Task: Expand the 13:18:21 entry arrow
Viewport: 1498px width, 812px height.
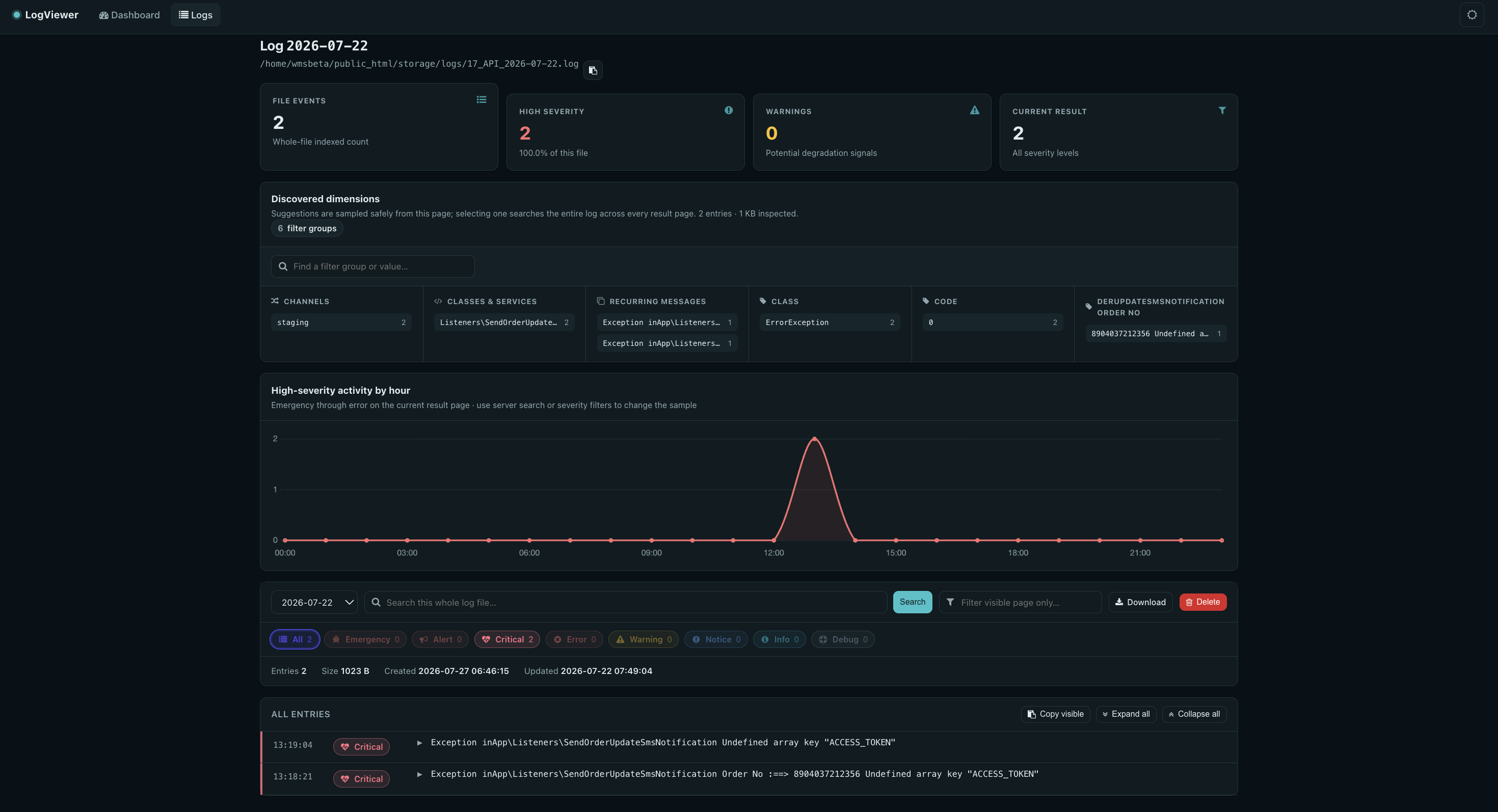Action: pos(419,774)
